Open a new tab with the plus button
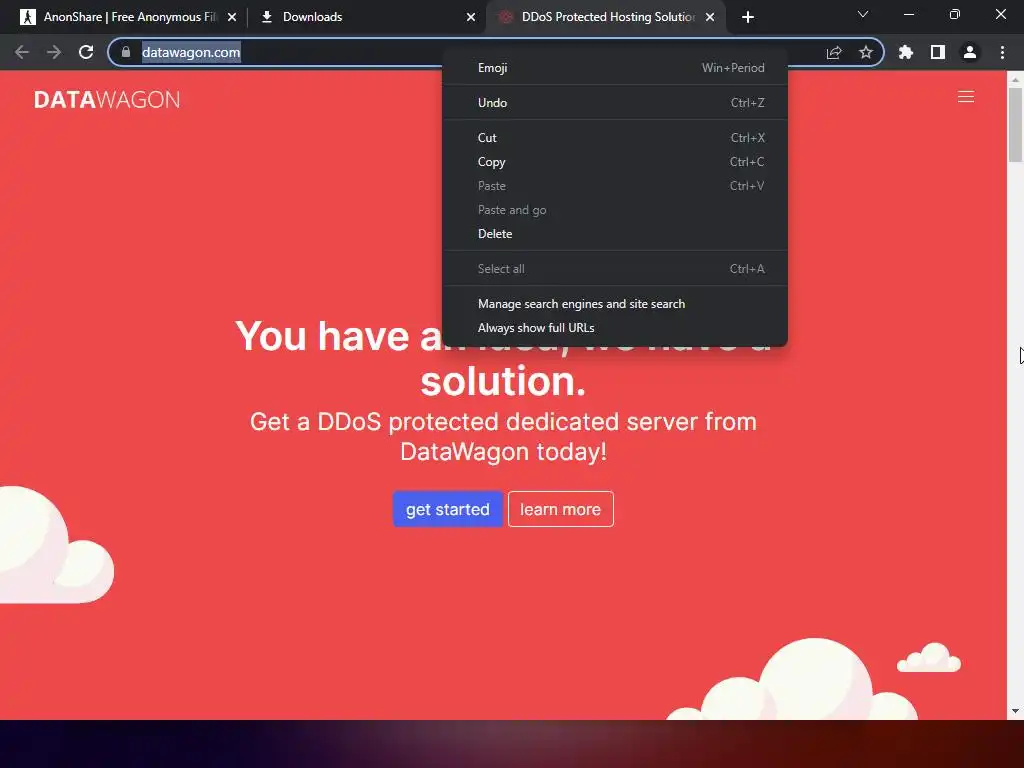 [748, 17]
